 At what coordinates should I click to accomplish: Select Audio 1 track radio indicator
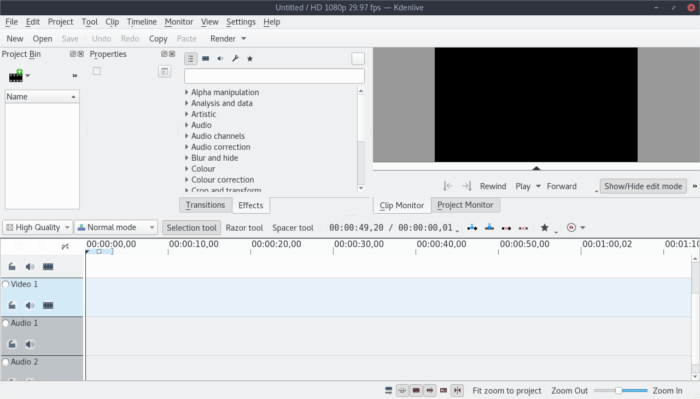tap(5, 323)
